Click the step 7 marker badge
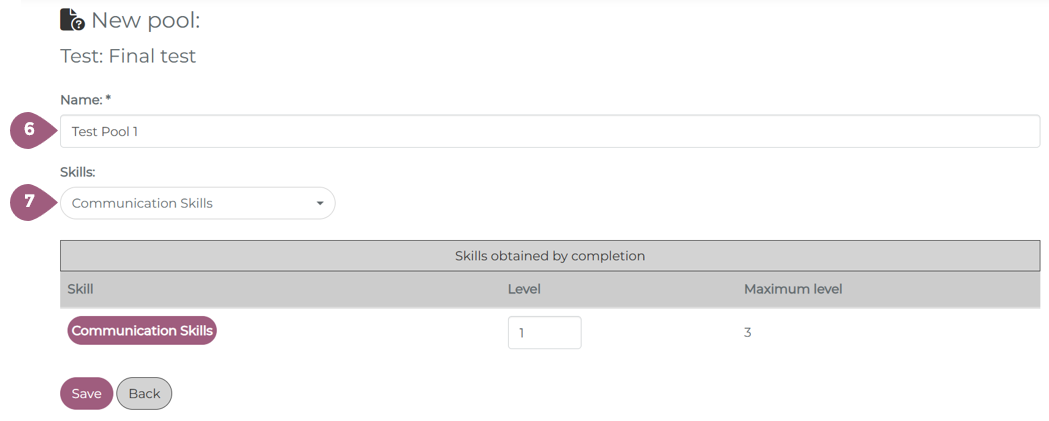This screenshot has height=421, width=1049. [30, 202]
